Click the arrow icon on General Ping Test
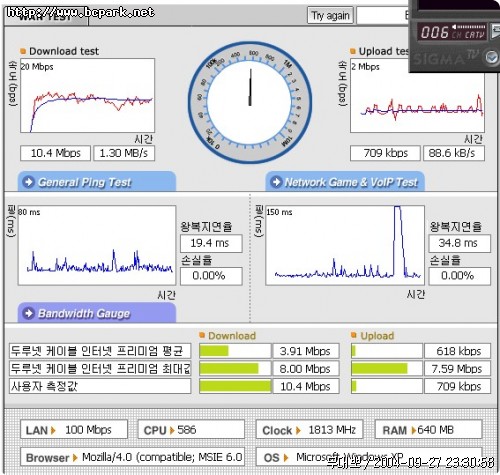Viewport: 500px width, 475px height. pos(28,182)
